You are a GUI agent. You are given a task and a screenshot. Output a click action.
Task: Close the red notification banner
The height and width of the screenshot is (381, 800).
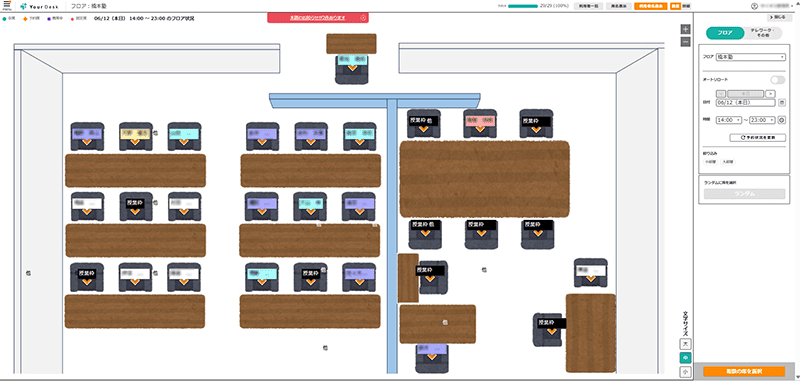click(363, 17)
